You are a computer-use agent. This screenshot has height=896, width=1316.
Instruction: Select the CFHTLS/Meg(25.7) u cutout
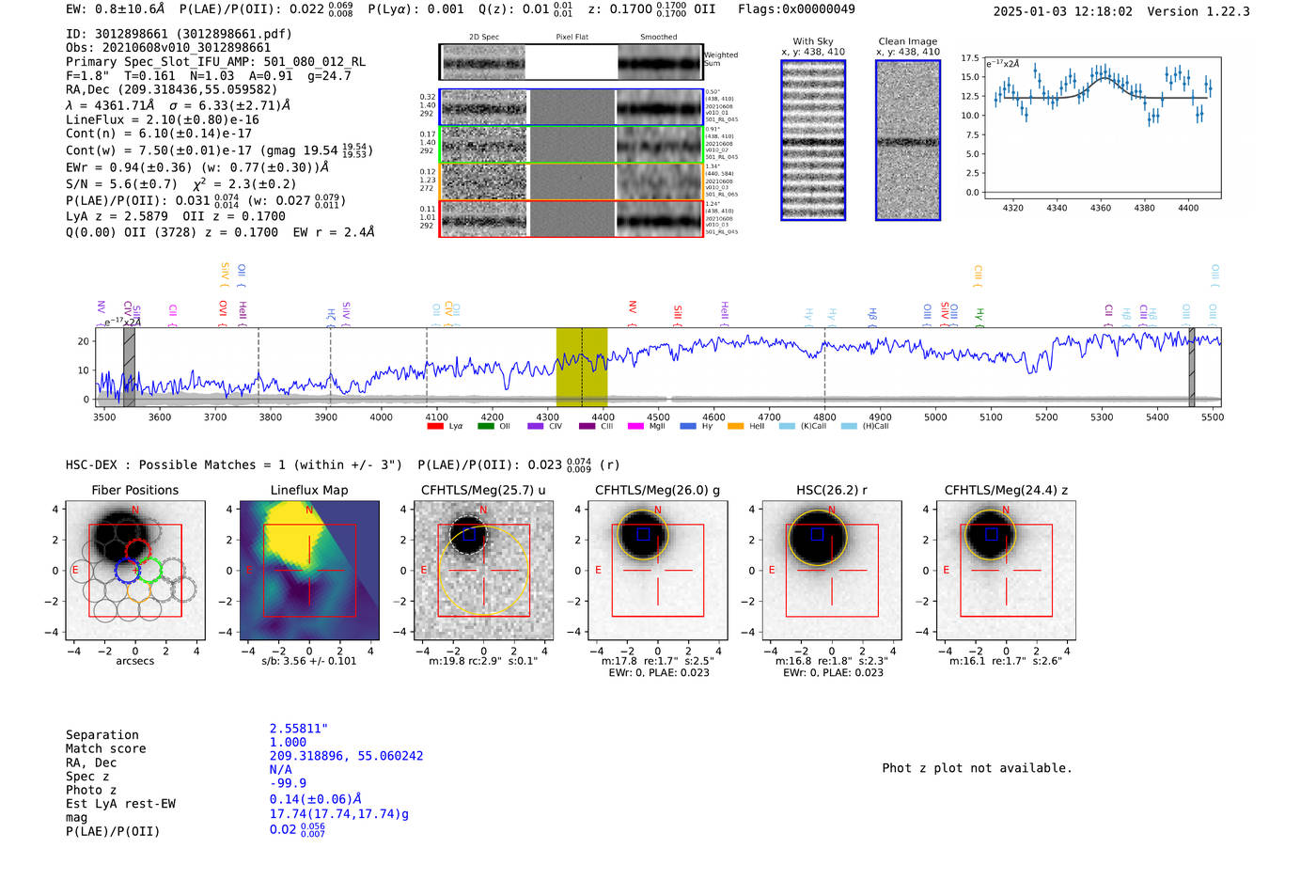(x=483, y=570)
